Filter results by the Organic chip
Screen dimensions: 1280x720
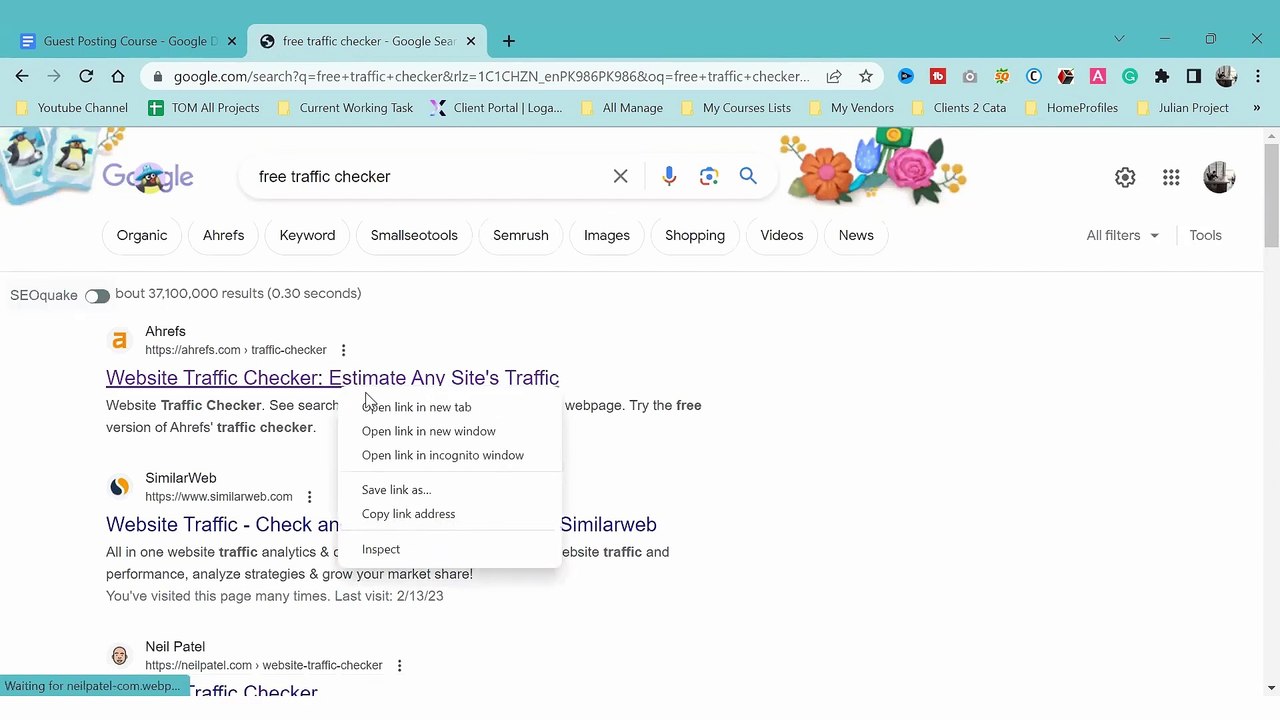click(142, 235)
